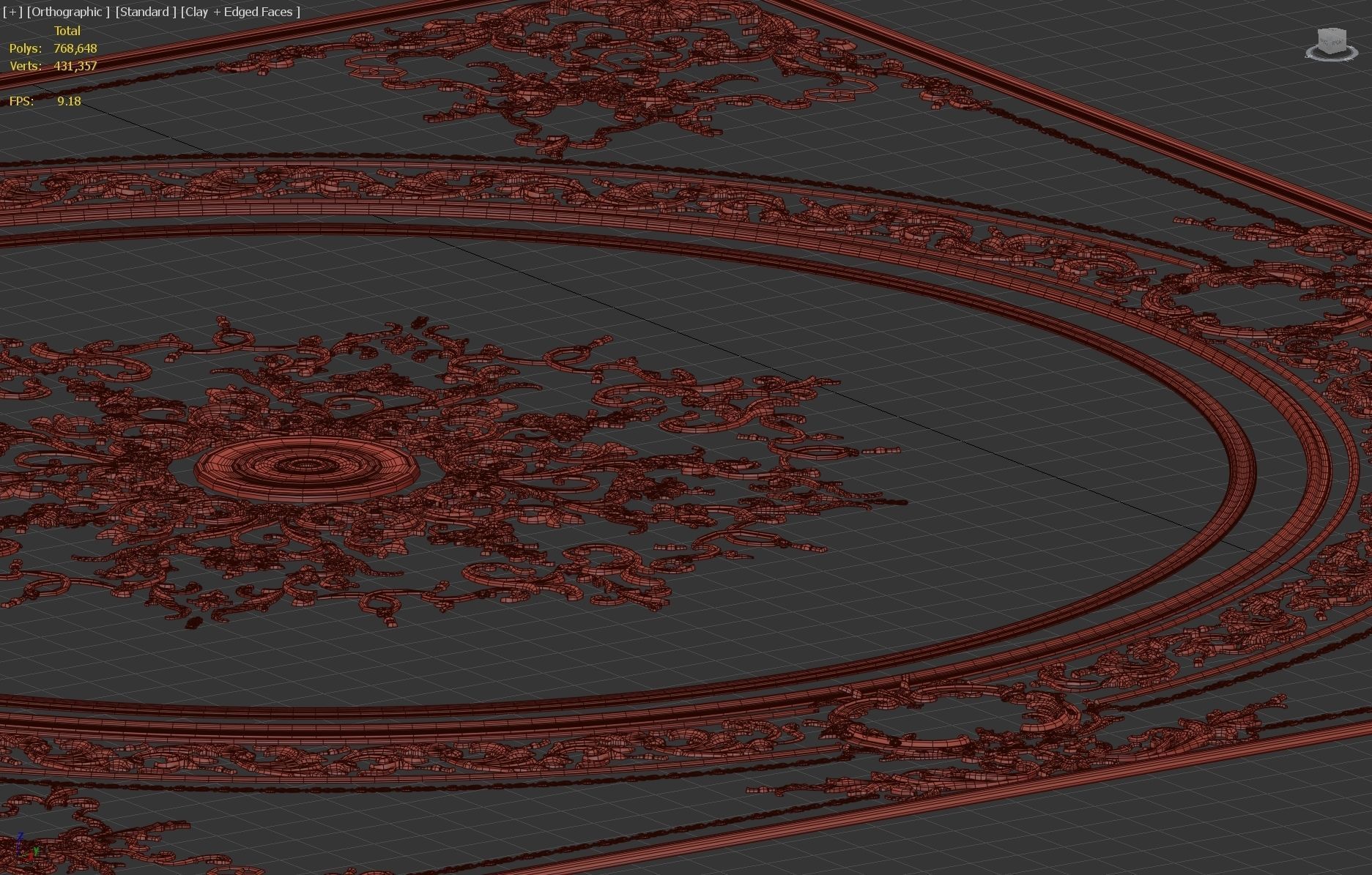Click the FPS: statistics label
The height and width of the screenshot is (875, 1372).
(21, 101)
